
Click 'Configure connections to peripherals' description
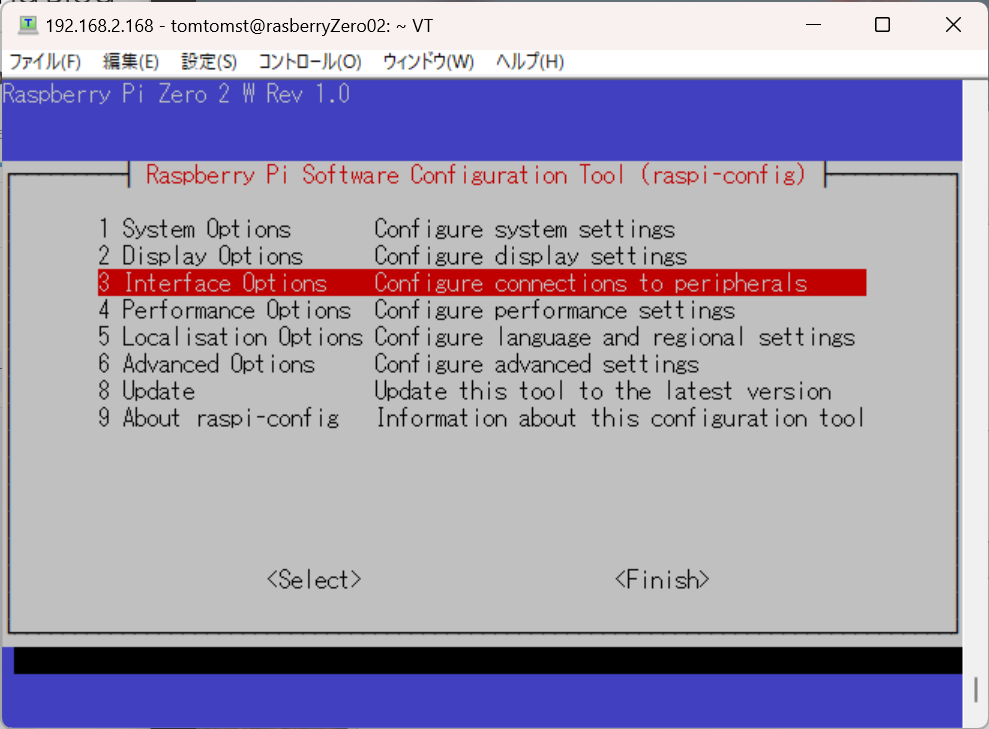(591, 283)
